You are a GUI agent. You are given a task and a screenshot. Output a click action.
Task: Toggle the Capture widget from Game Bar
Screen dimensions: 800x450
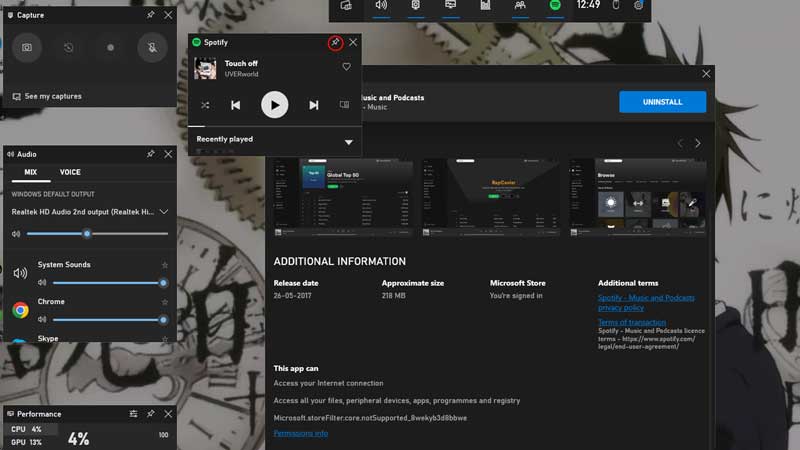click(x=416, y=6)
